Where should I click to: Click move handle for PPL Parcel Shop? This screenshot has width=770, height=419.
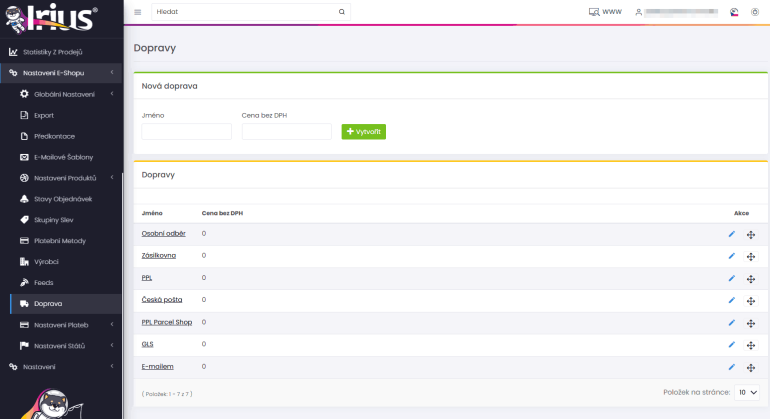coord(751,323)
